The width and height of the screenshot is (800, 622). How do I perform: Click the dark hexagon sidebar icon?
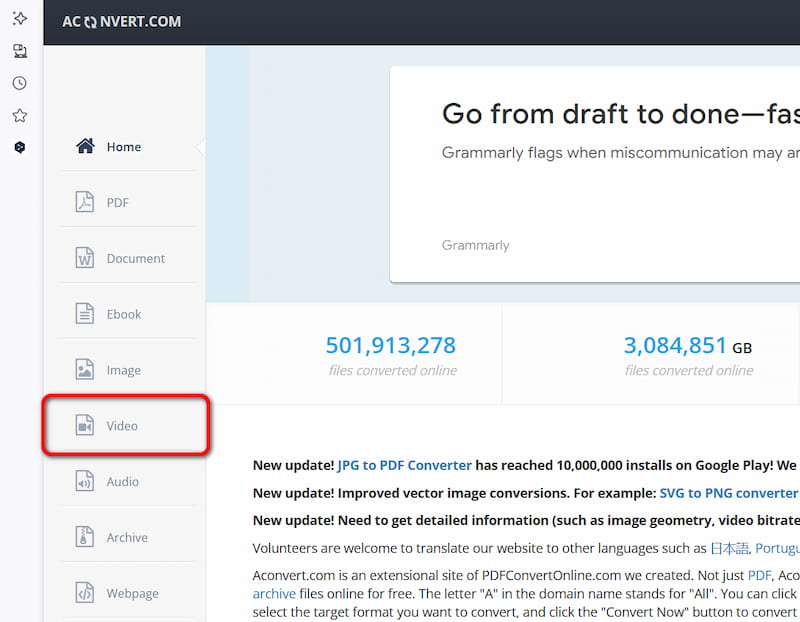click(19, 147)
